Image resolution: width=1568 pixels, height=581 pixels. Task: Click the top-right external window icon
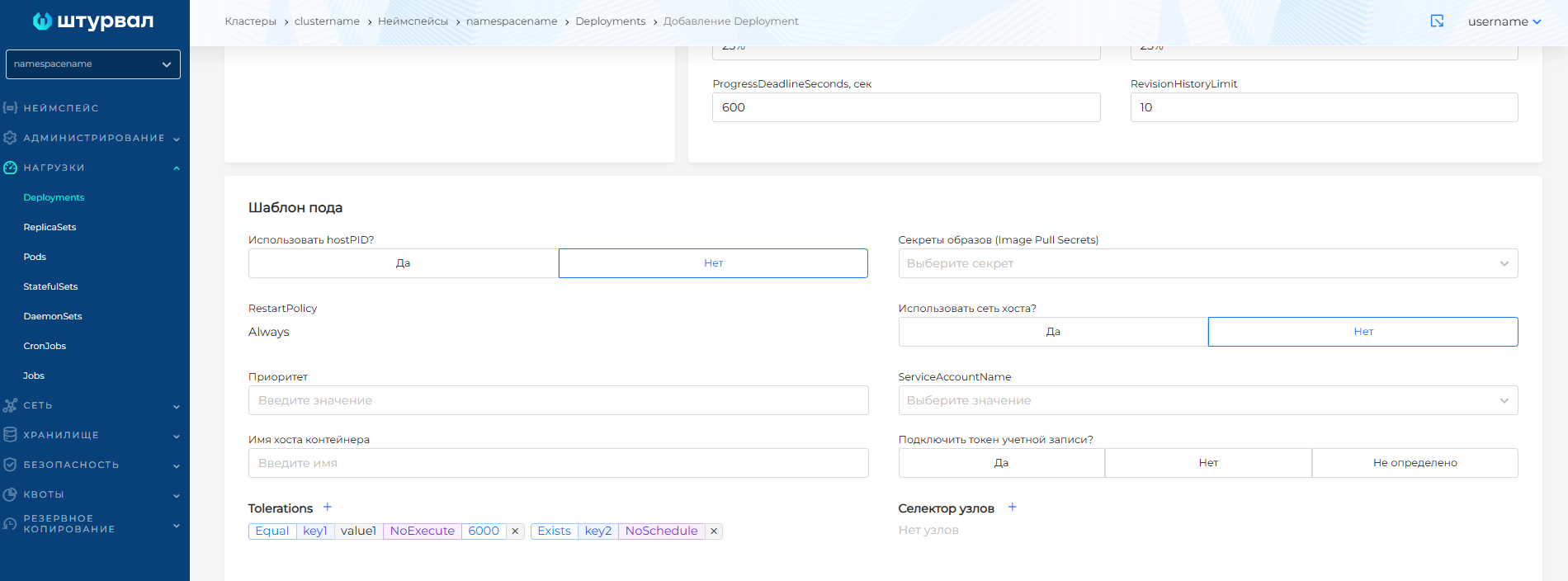1437,21
